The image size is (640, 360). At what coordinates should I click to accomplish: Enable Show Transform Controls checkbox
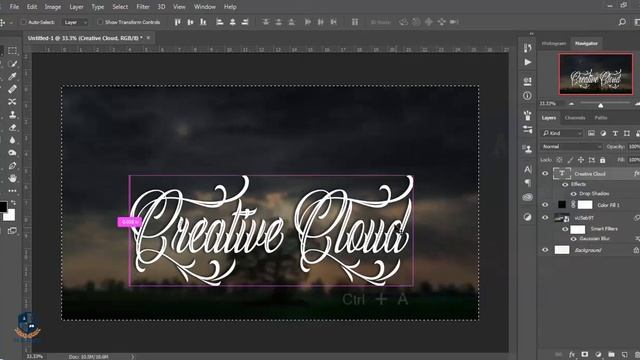point(100,22)
